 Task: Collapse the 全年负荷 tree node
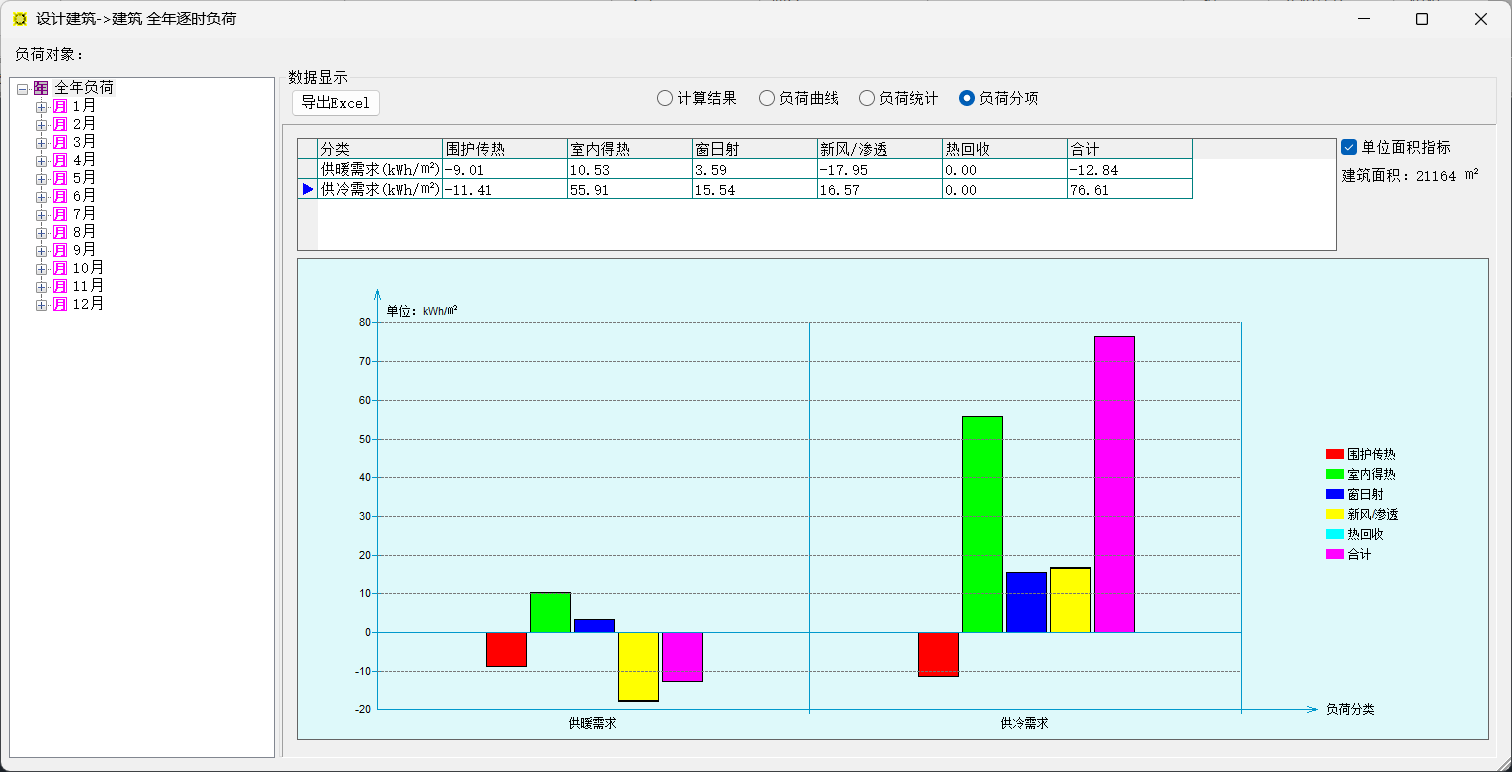coord(23,89)
